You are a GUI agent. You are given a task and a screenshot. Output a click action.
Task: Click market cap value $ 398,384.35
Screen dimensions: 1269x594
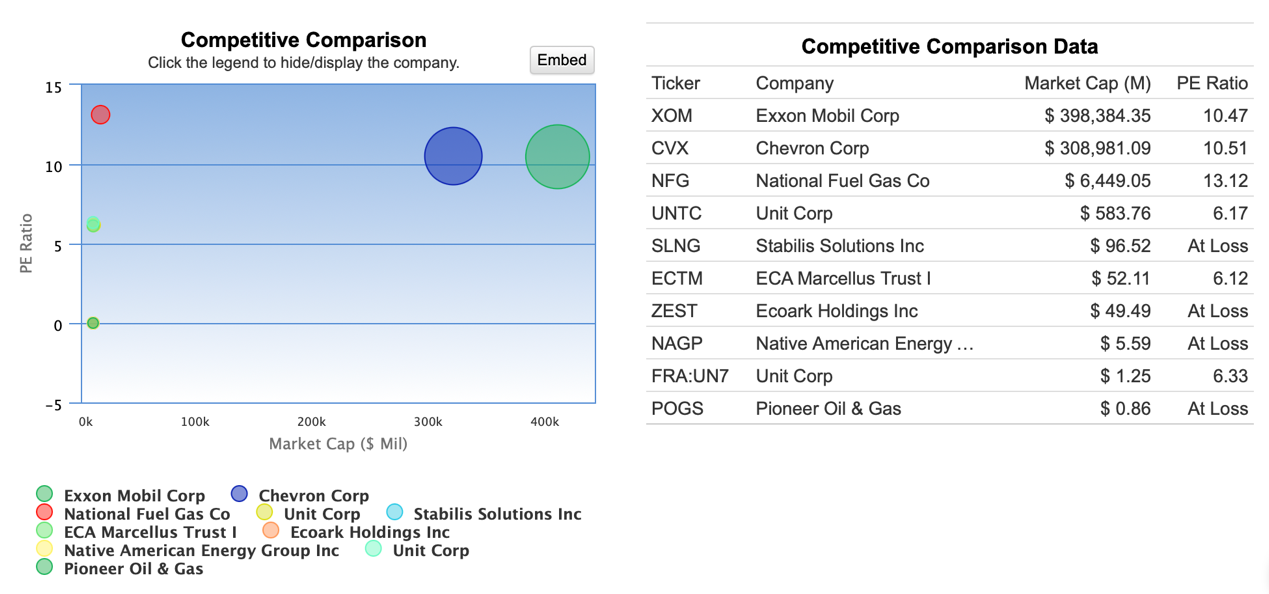coord(1098,116)
